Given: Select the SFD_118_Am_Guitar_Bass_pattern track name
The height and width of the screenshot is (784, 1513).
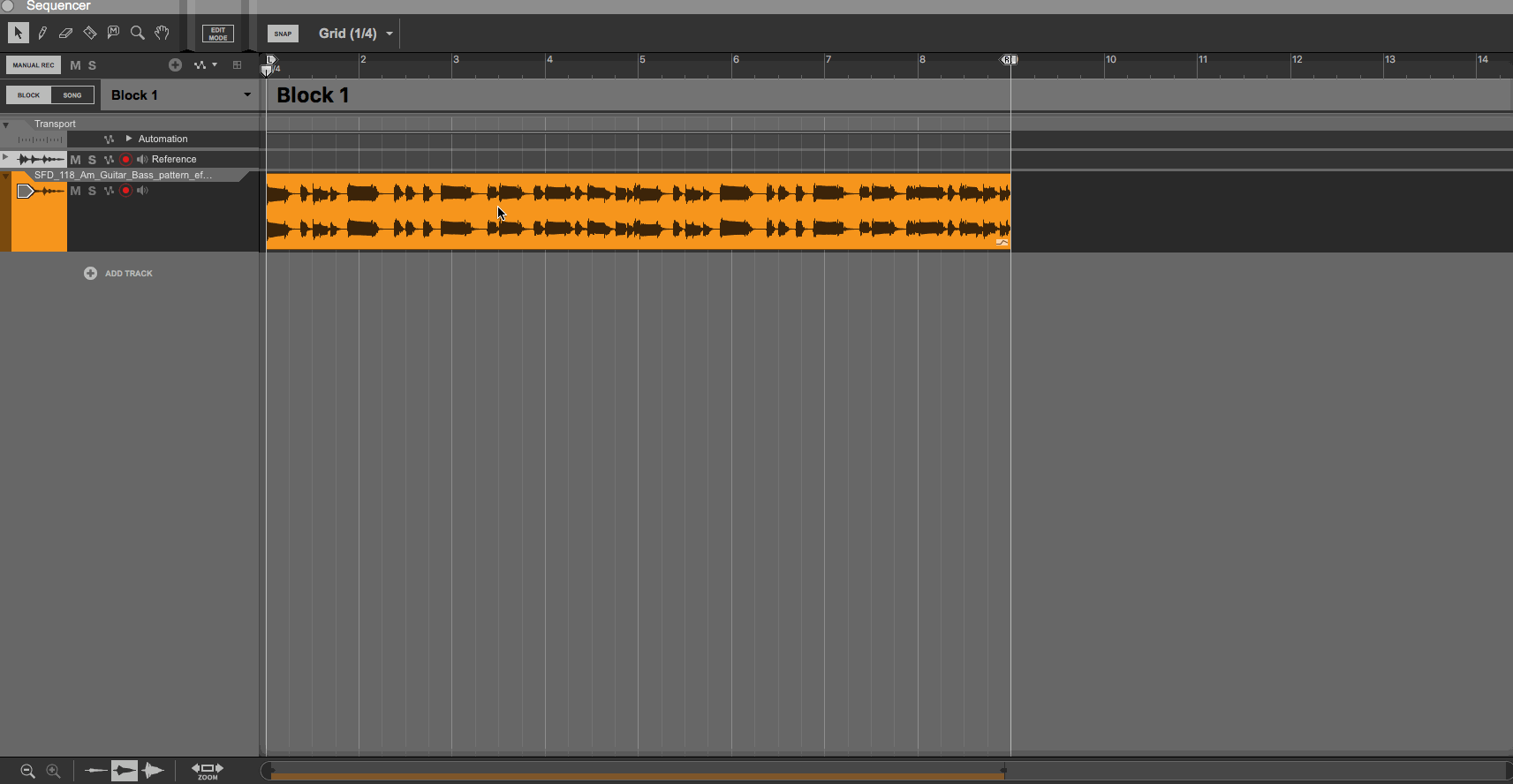Looking at the screenshot, I should click(124, 175).
